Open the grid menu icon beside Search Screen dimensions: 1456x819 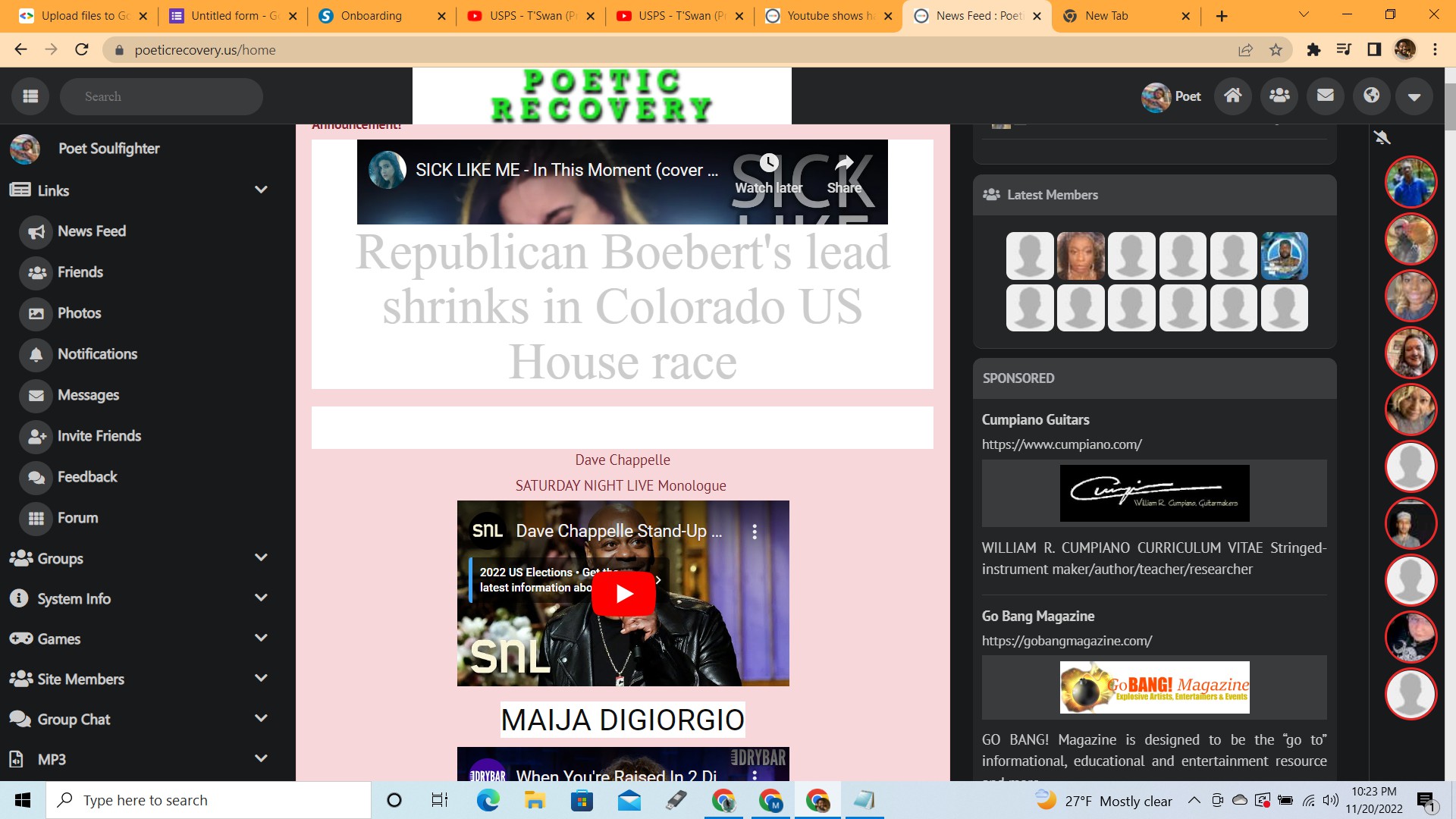(30, 96)
